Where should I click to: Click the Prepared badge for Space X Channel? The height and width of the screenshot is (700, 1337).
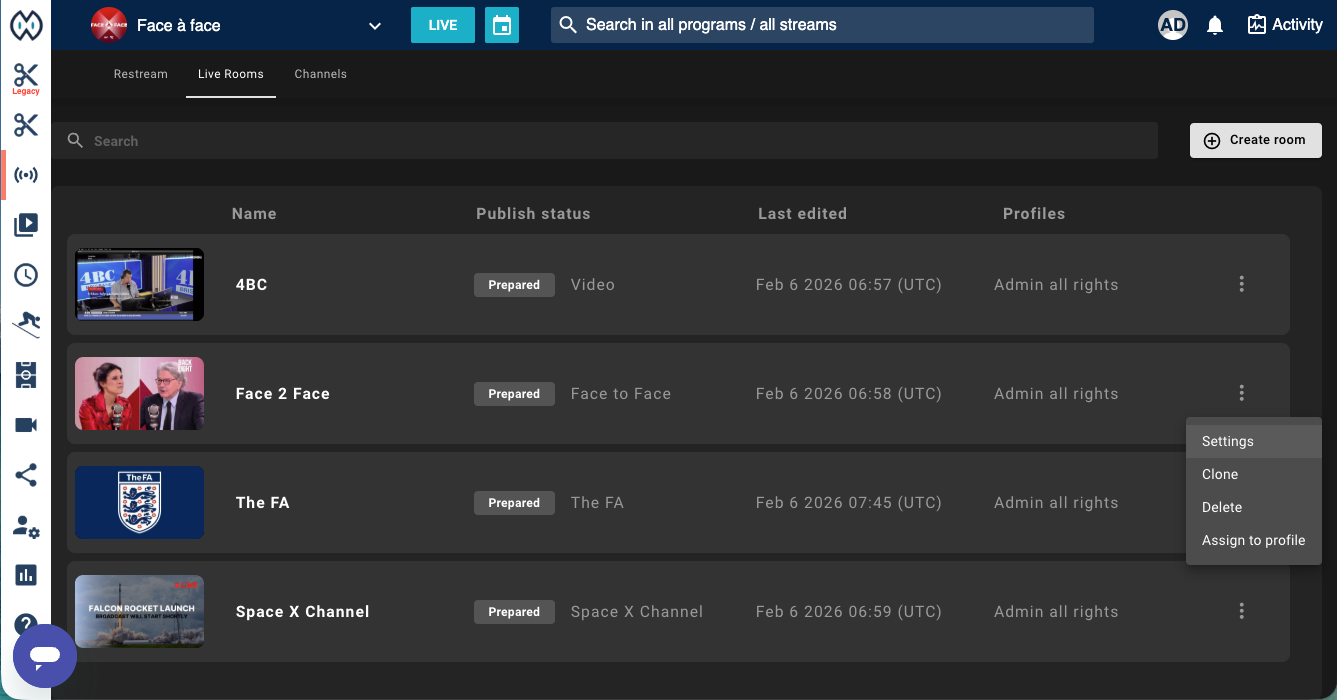point(514,612)
